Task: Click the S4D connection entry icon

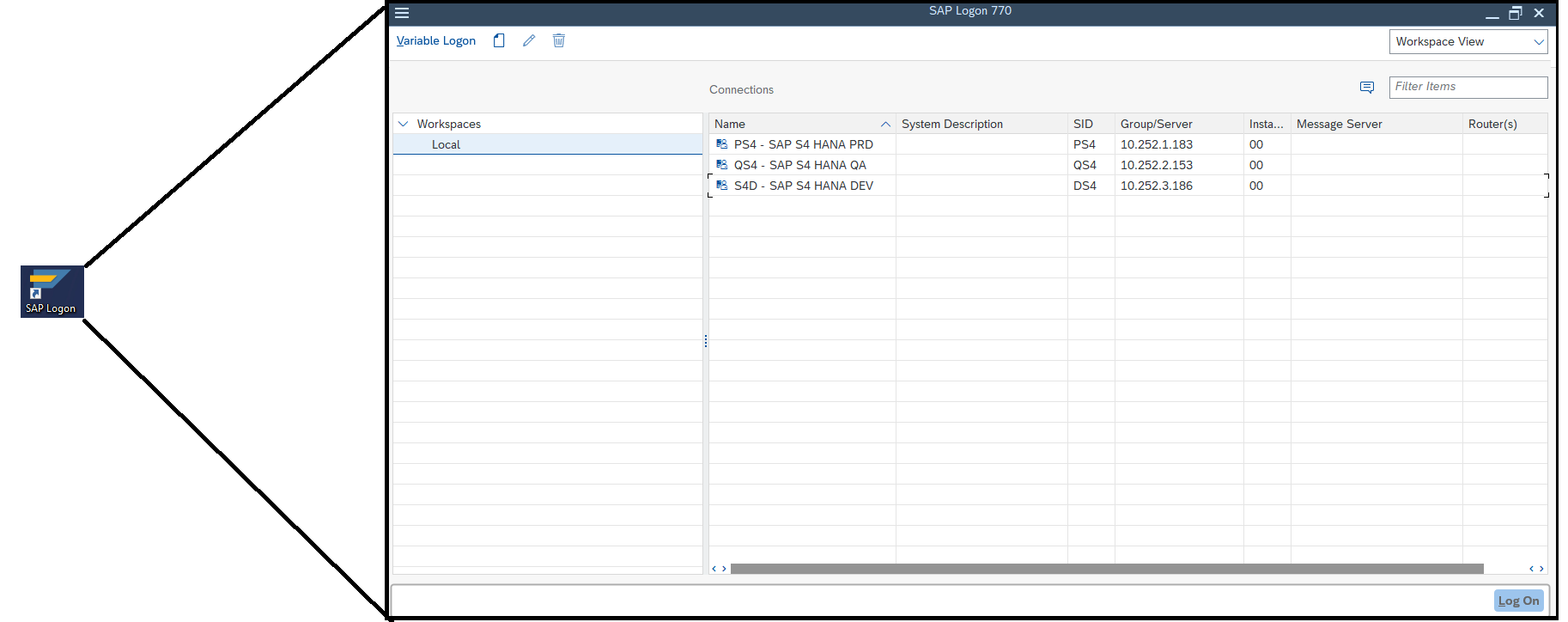Action: 722,186
